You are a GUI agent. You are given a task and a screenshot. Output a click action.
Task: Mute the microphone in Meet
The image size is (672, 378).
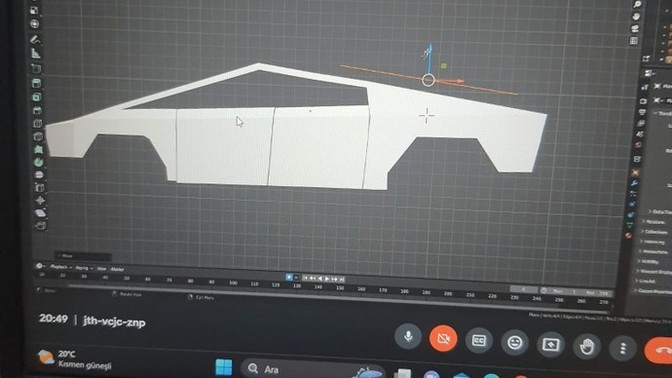coord(408,336)
